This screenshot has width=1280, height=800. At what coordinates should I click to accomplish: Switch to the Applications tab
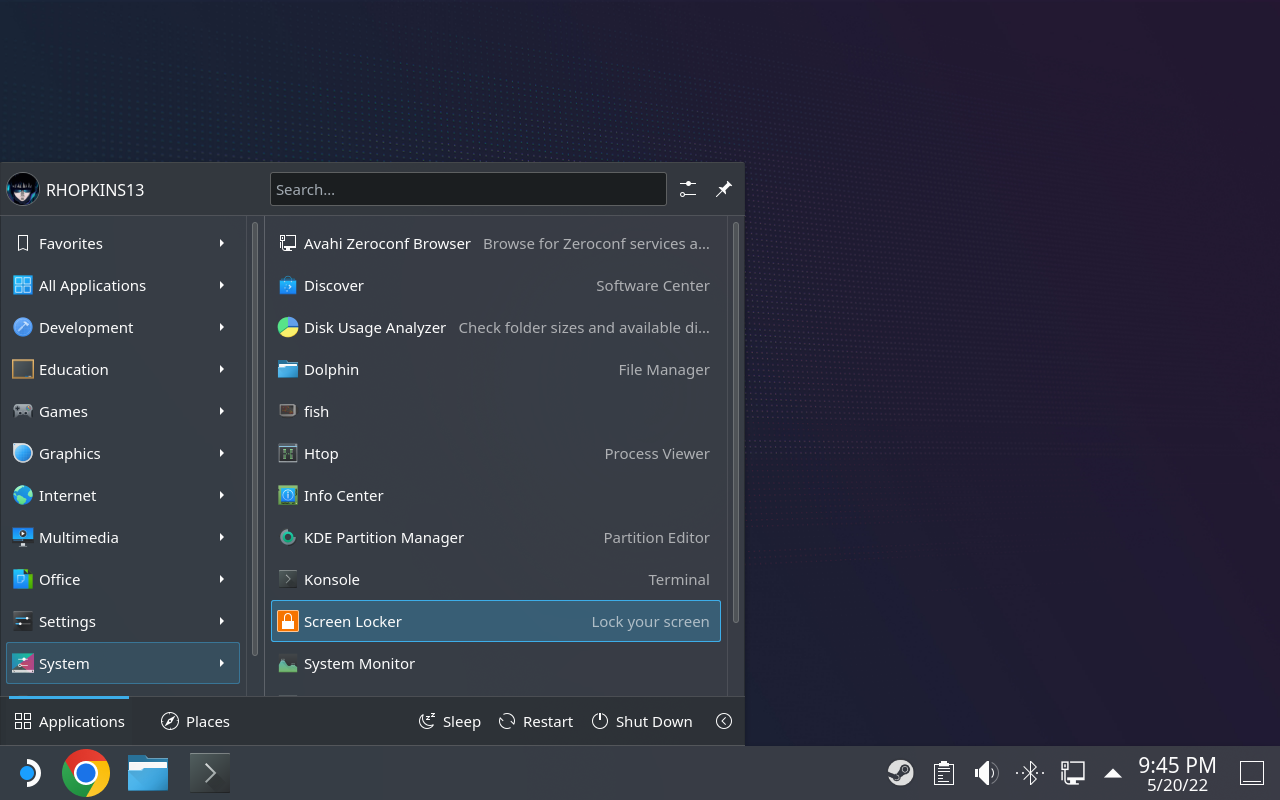69,721
